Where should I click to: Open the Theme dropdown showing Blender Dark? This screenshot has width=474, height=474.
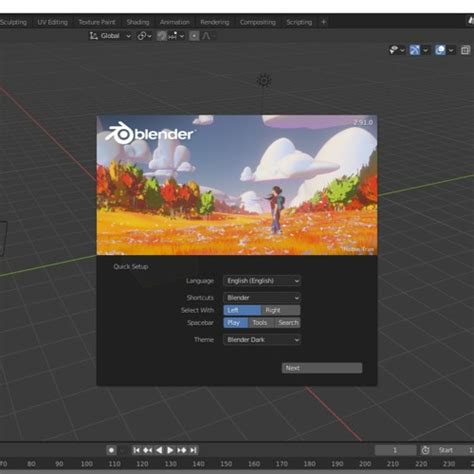tap(262, 340)
